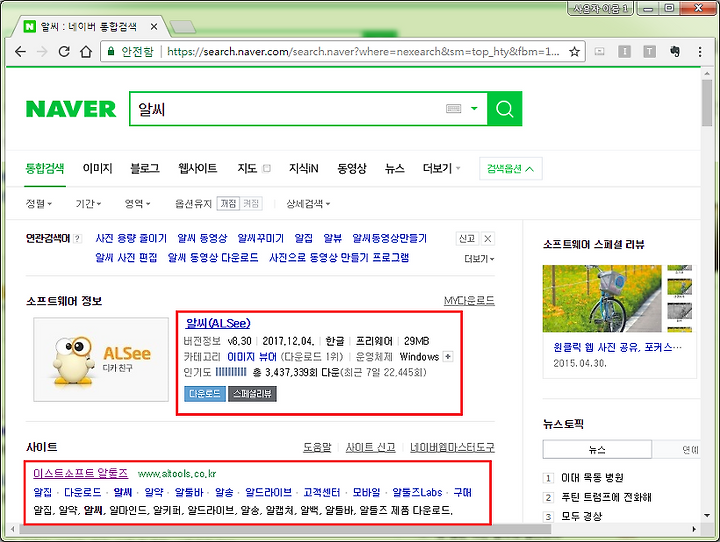Open the browser home page icon
This screenshot has height=542, width=720.
[x=86, y=51]
